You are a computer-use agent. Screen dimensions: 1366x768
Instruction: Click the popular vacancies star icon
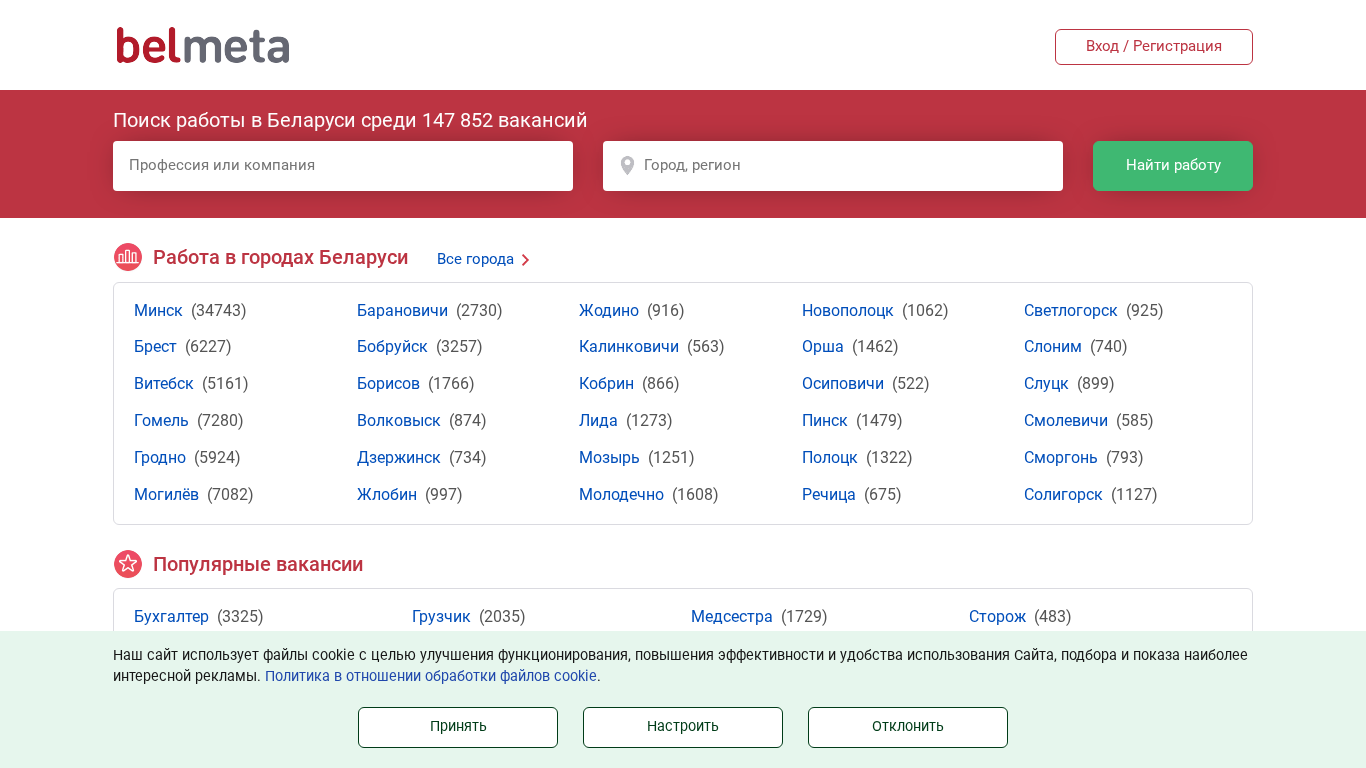[128, 564]
